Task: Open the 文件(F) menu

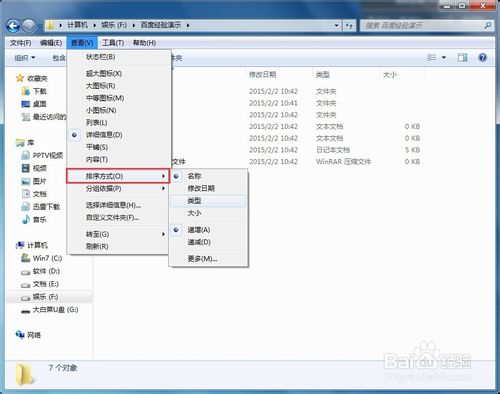Action: pyautogui.click(x=20, y=43)
